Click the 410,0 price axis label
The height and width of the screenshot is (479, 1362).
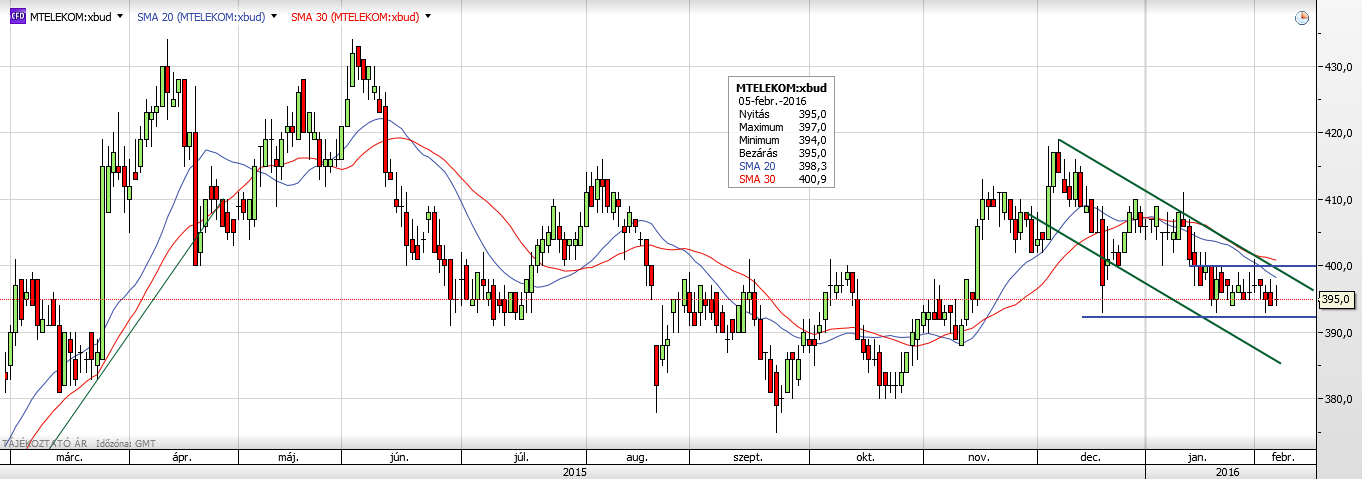[x=1338, y=200]
